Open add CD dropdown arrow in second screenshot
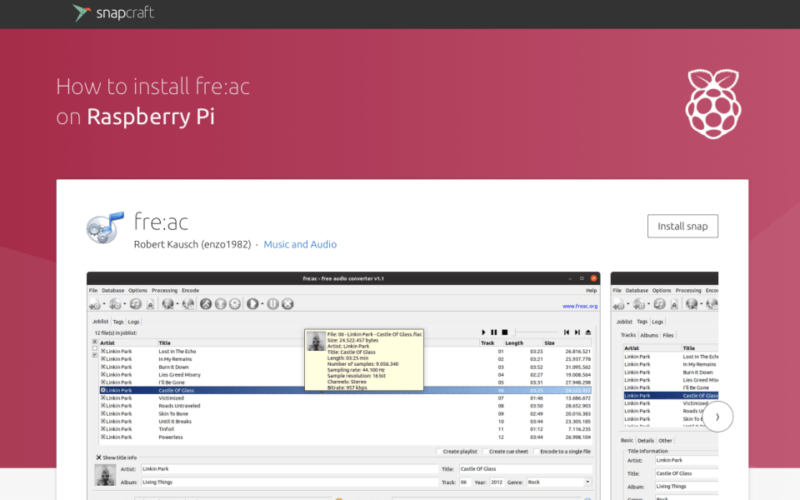This screenshot has height=500, width=800. tap(648, 304)
